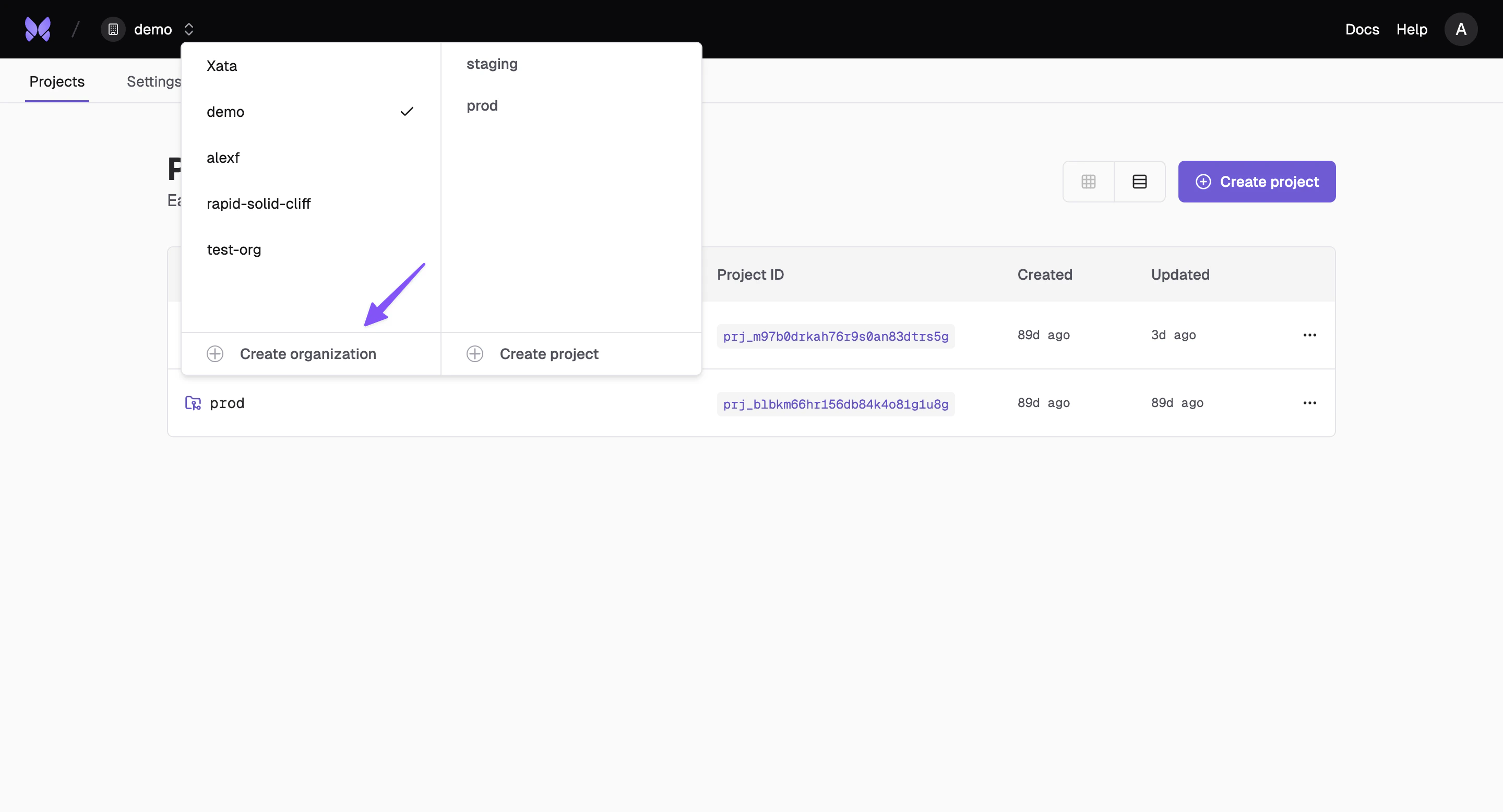Click project ID prj_blbkm66hr156db84k4o81g1u8g
This screenshot has height=812, width=1503.
[835, 403]
